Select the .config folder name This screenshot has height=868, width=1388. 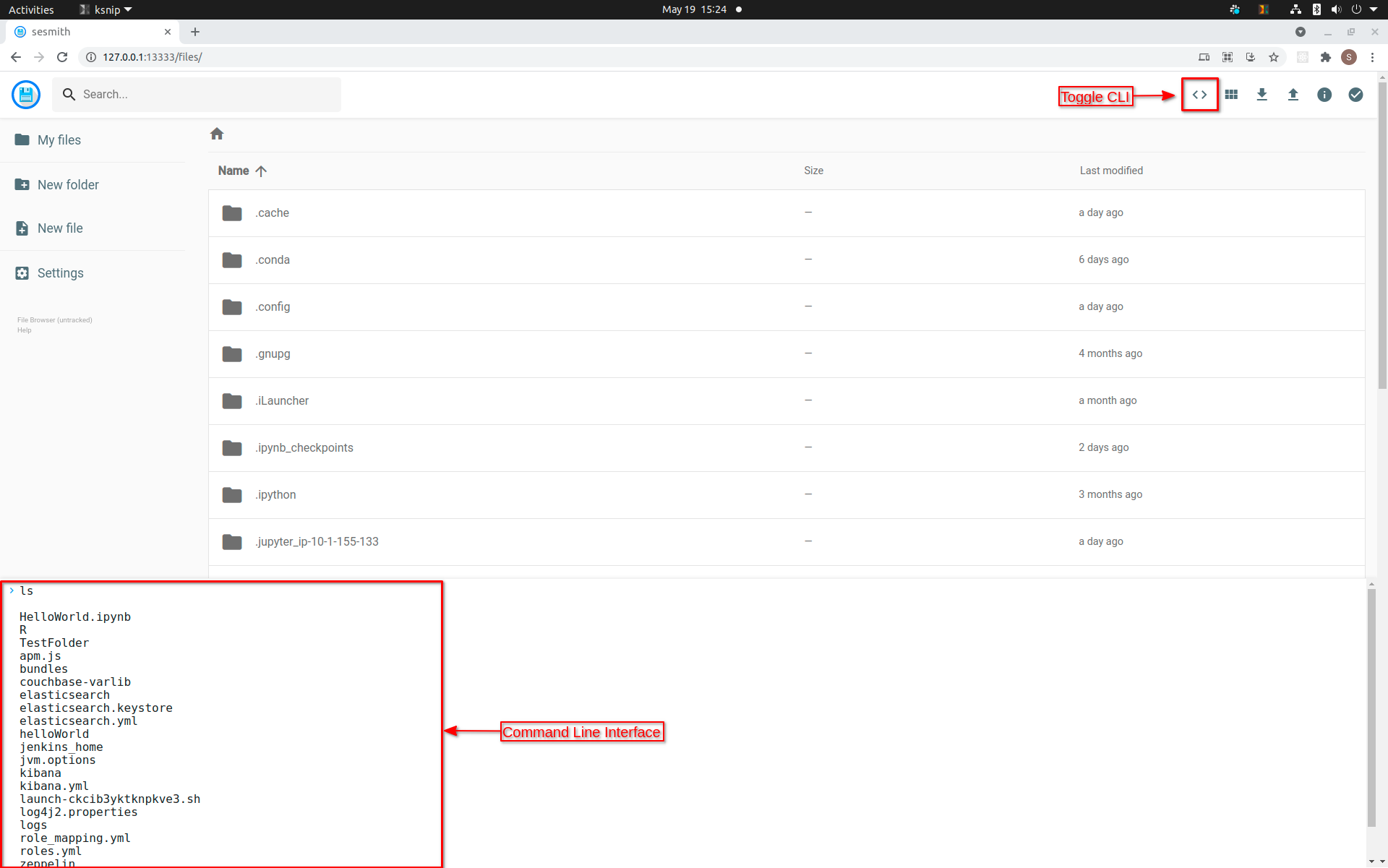click(273, 307)
